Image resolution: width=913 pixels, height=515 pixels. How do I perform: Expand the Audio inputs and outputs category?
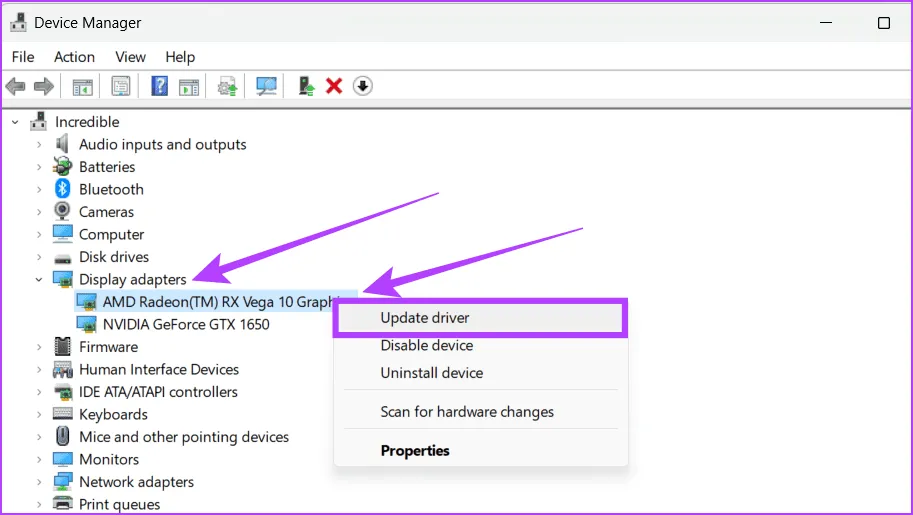pos(39,145)
